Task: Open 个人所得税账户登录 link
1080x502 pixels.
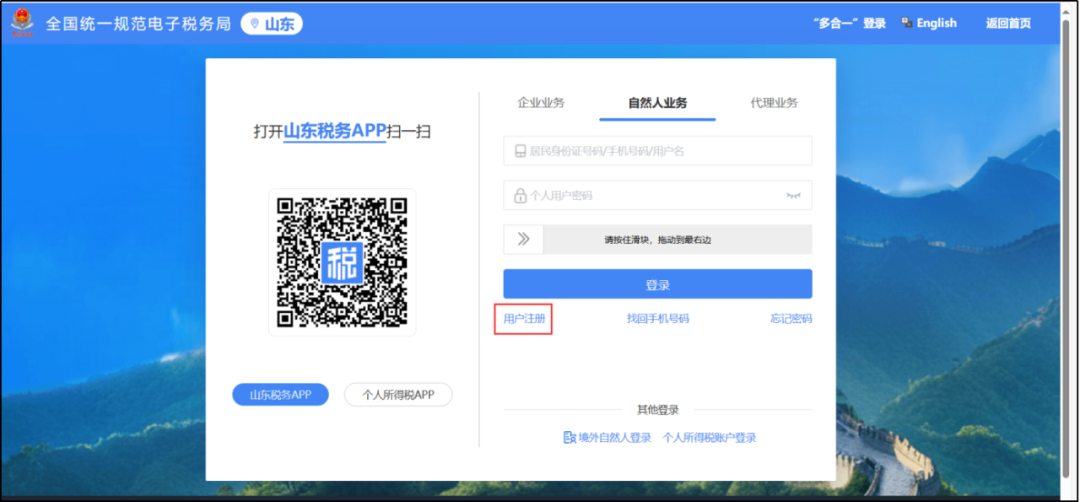Action: click(709, 437)
